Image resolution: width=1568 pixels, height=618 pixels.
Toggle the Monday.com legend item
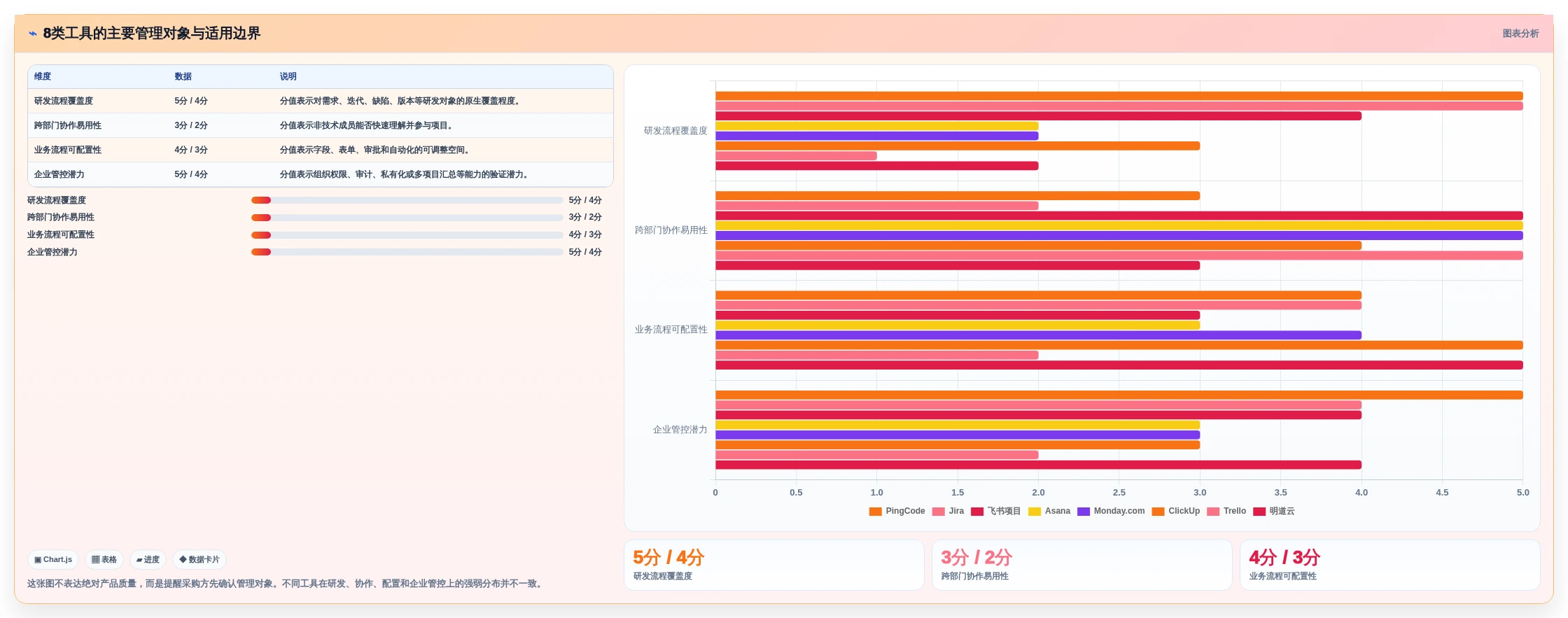(x=1111, y=511)
